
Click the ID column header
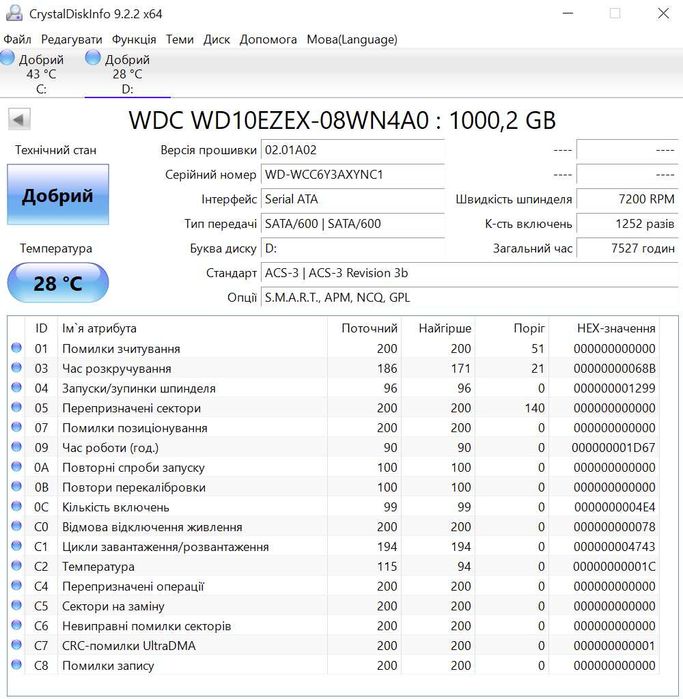click(x=41, y=328)
